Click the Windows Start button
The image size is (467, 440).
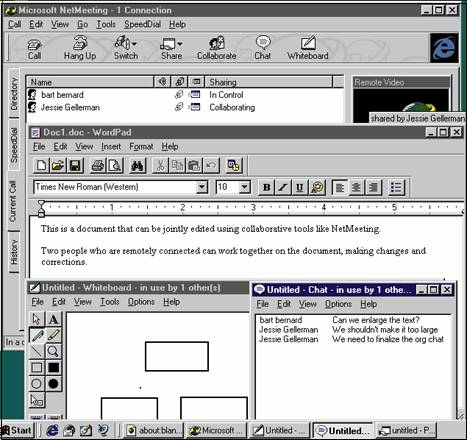[x=17, y=430]
